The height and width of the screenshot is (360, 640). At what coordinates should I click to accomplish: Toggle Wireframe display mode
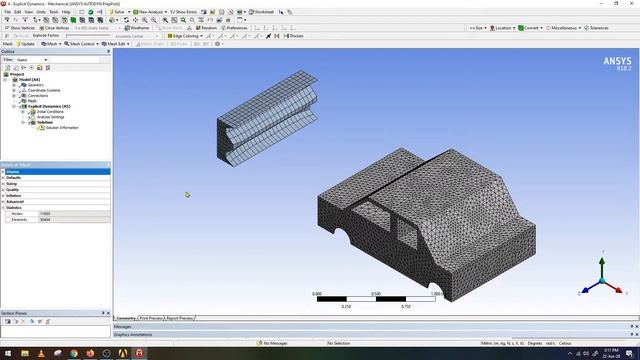pos(137,28)
